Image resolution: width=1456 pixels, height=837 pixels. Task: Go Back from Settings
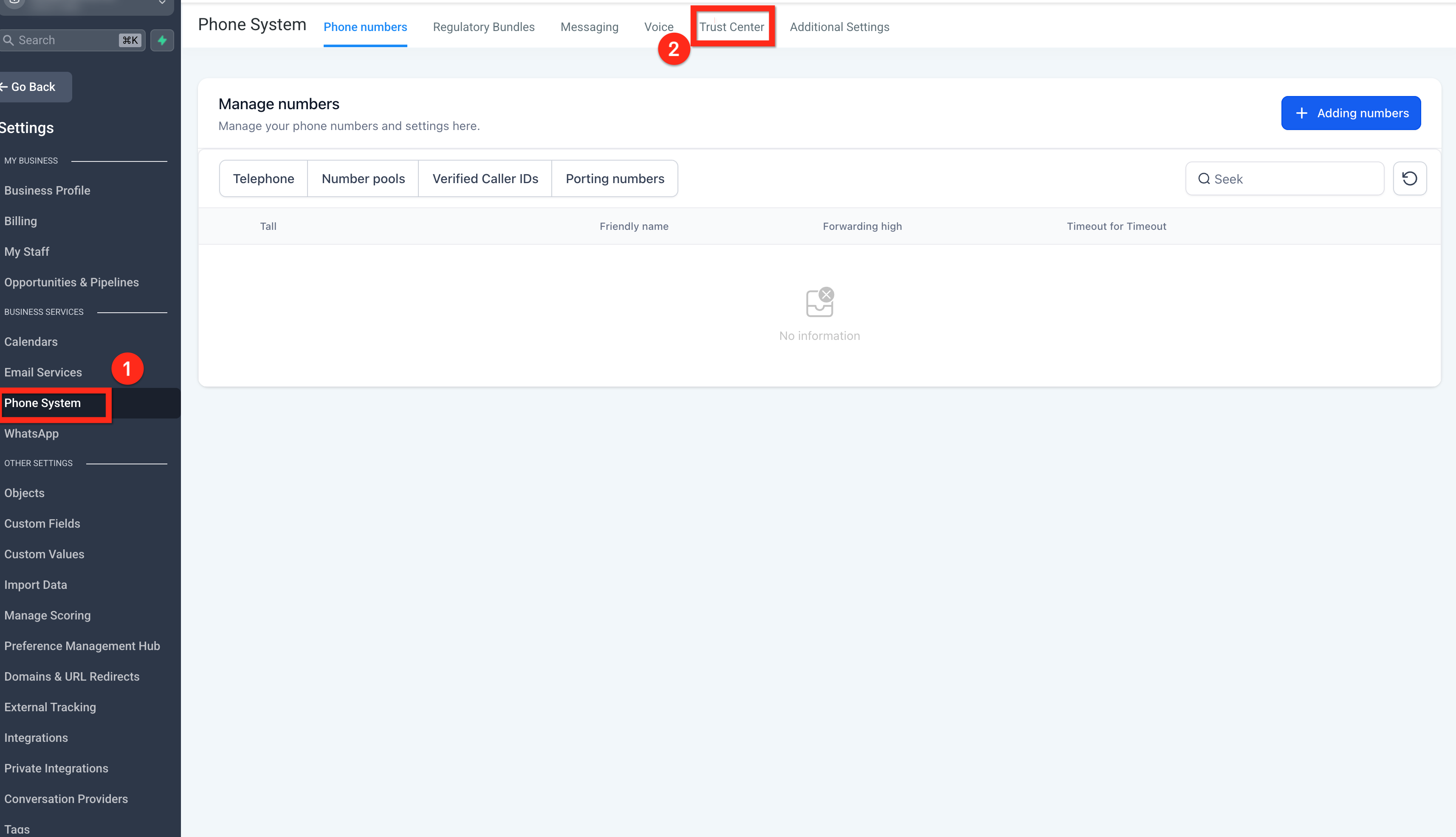click(x=33, y=87)
